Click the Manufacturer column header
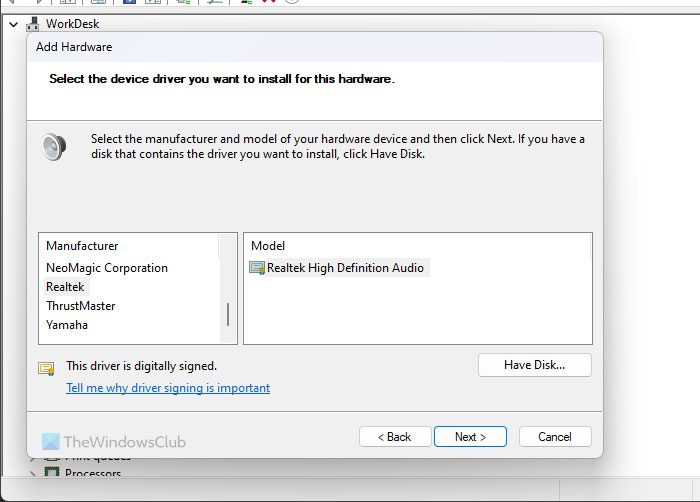The image size is (700, 502). point(82,246)
